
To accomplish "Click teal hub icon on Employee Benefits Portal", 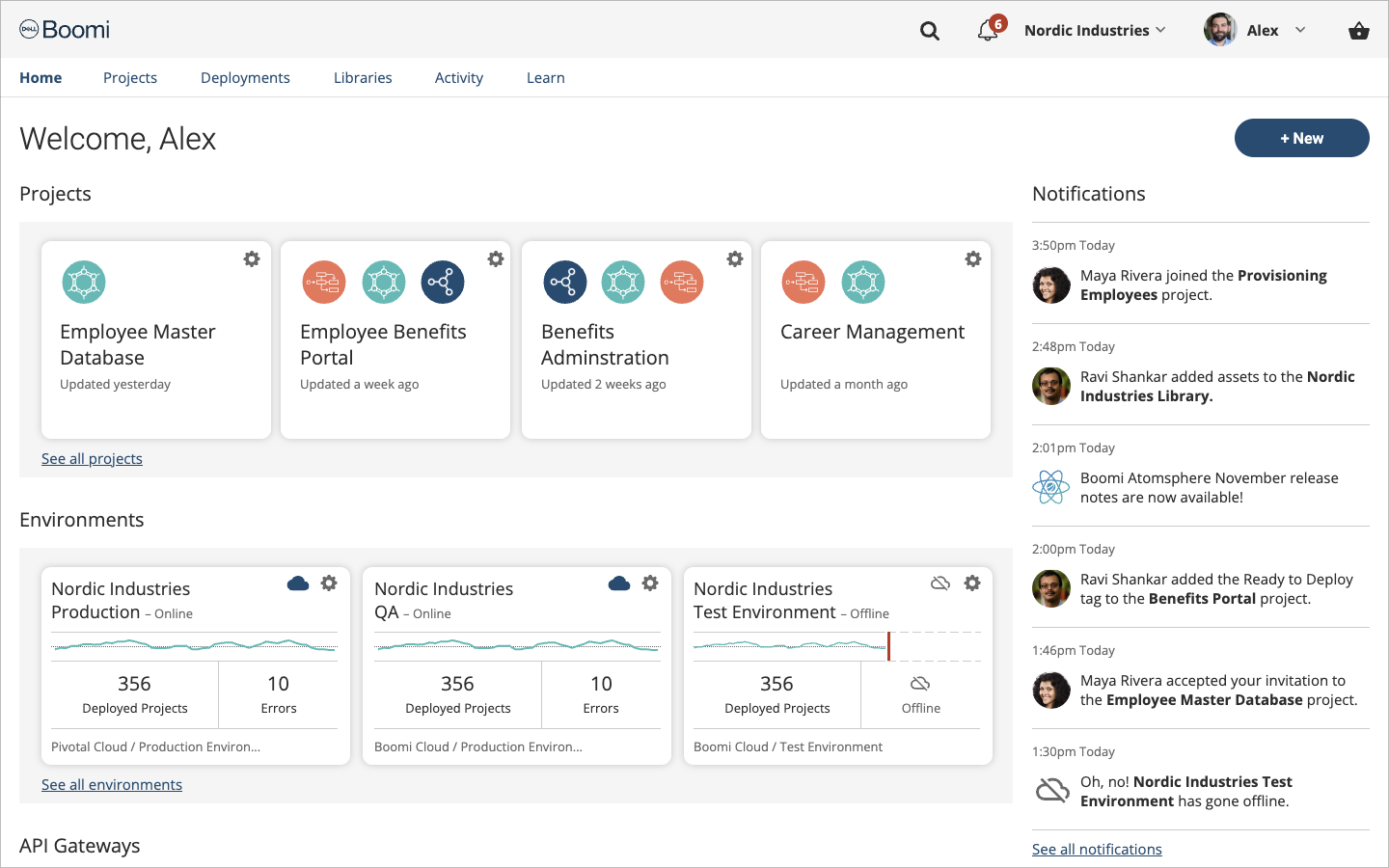I will click(384, 283).
